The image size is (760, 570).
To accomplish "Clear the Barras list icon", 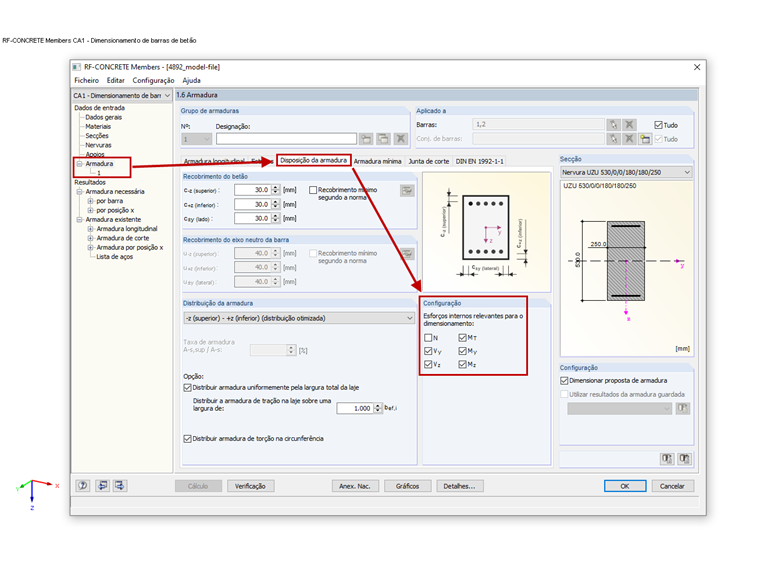I will 629,125.
